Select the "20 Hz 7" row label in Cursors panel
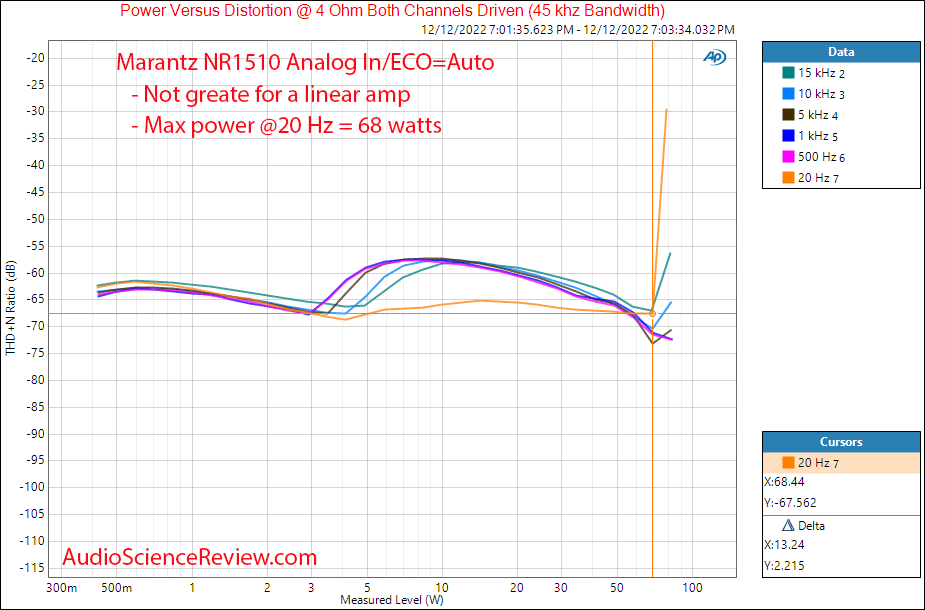The width and height of the screenshot is (925, 610). [818, 463]
